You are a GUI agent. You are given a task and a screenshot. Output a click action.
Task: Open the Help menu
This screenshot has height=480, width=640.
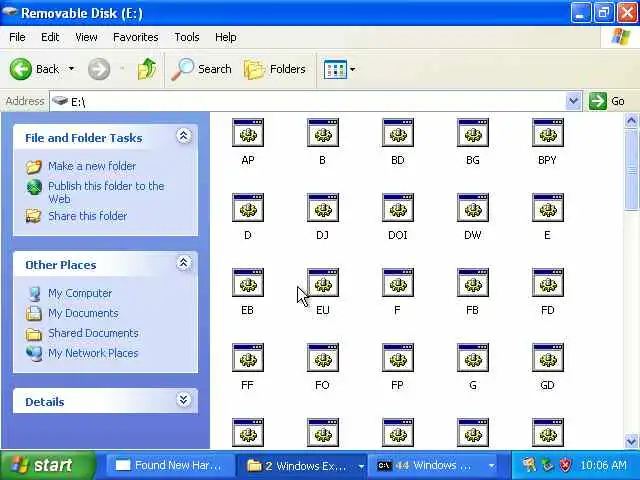point(225,37)
